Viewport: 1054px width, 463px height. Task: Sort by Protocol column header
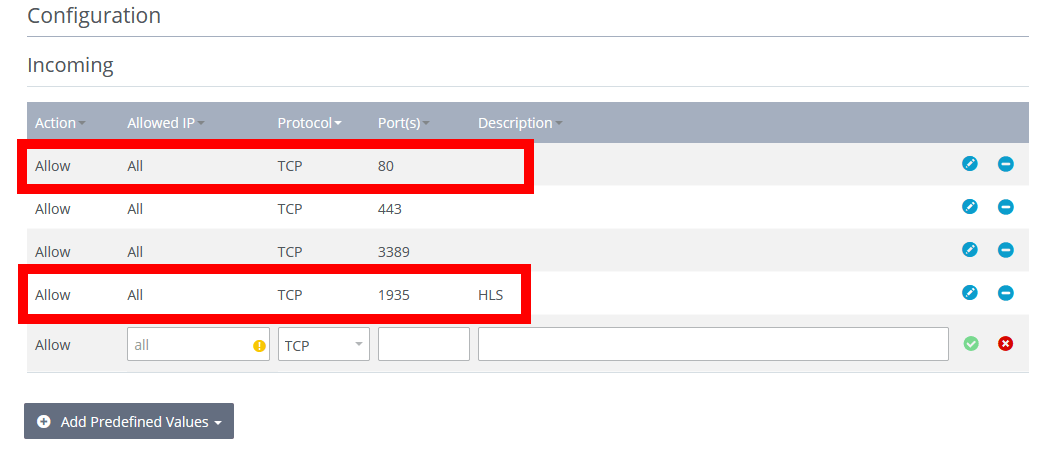309,123
